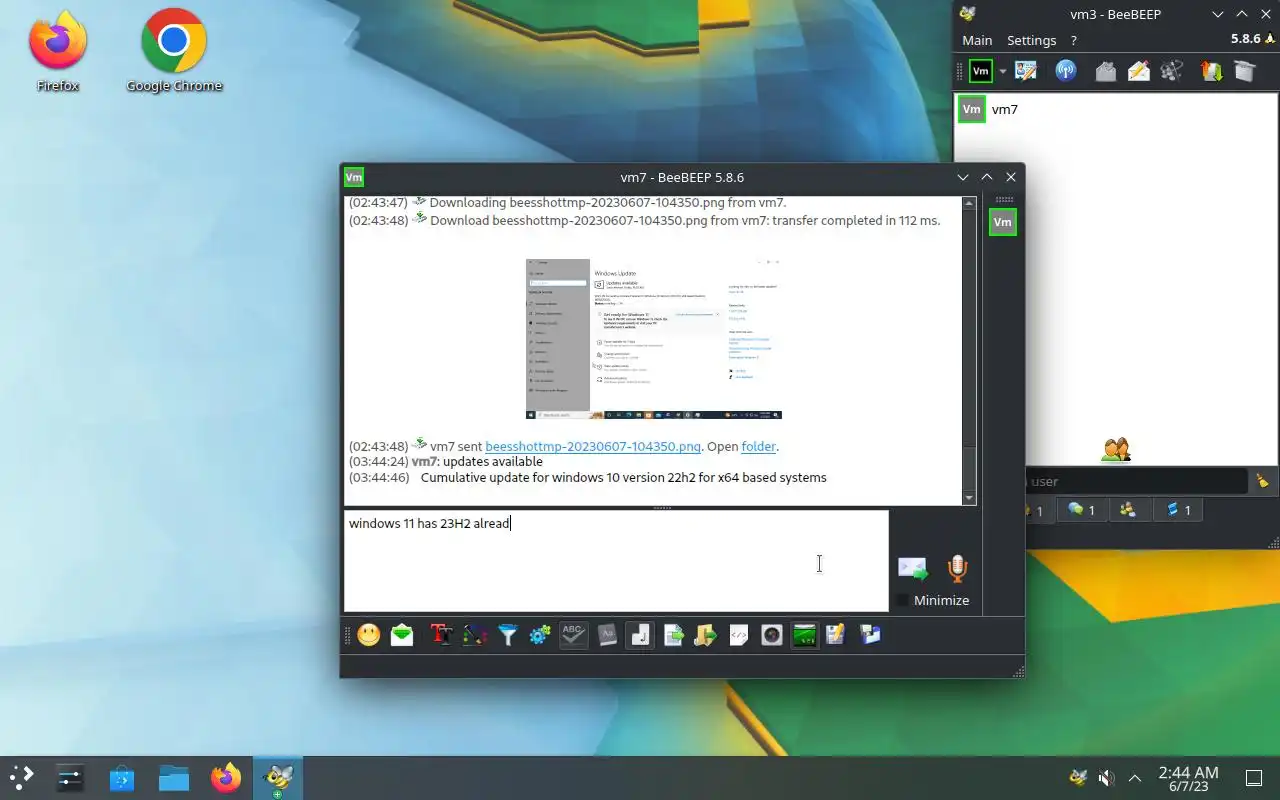Click the floppy-folder icon at toolbar end

pos(870,635)
